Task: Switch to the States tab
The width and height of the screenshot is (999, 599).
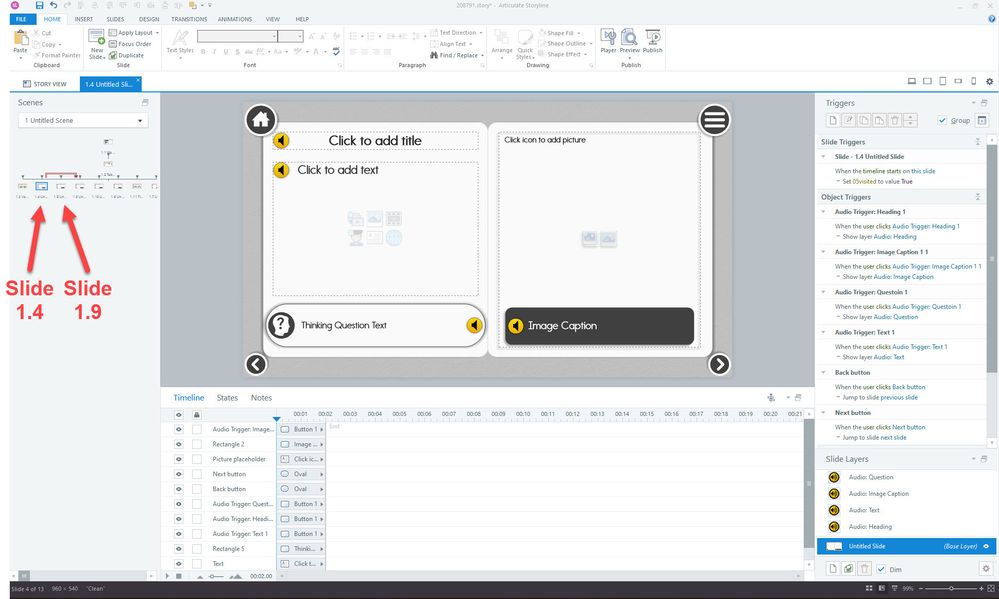Action: pos(227,398)
